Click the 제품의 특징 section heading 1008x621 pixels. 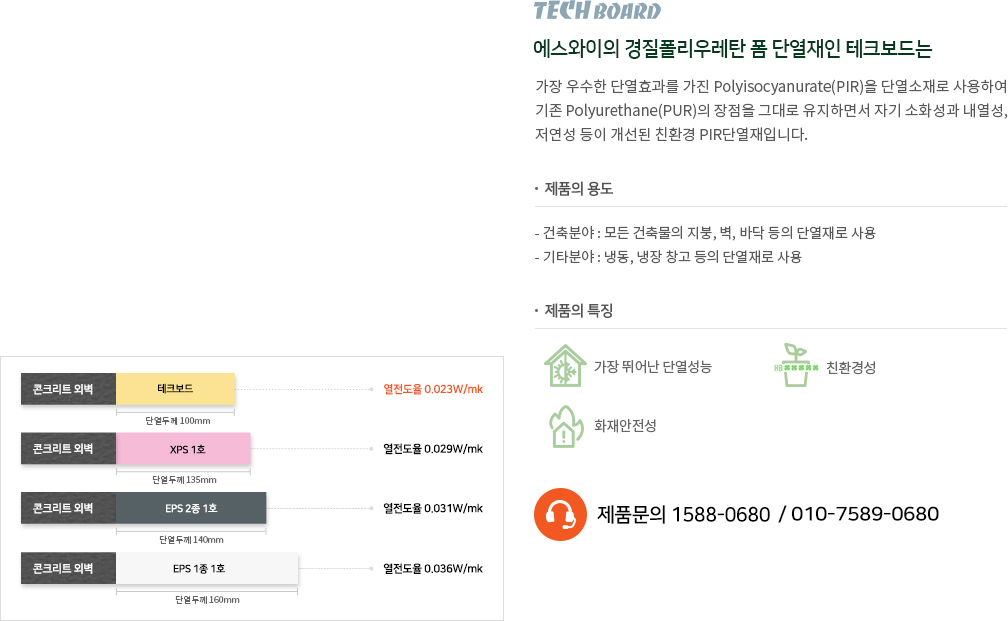coord(578,310)
